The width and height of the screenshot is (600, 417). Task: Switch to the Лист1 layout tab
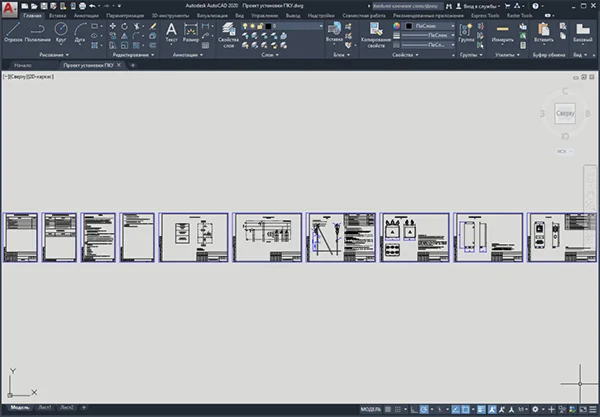(45, 407)
